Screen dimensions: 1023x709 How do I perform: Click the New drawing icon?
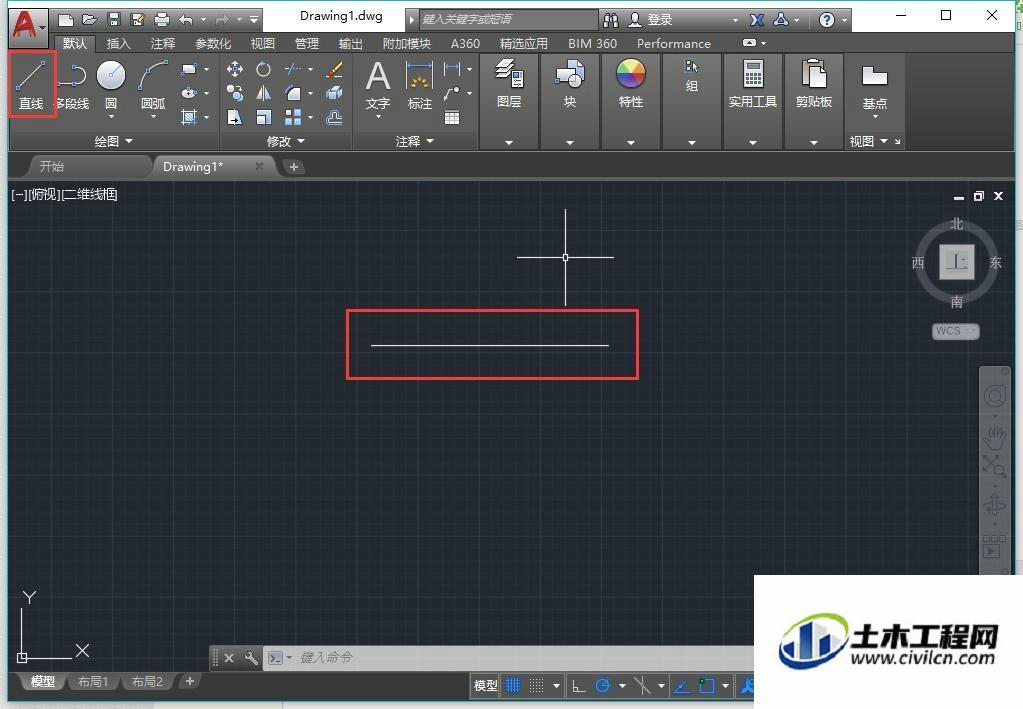(x=66, y=20)
